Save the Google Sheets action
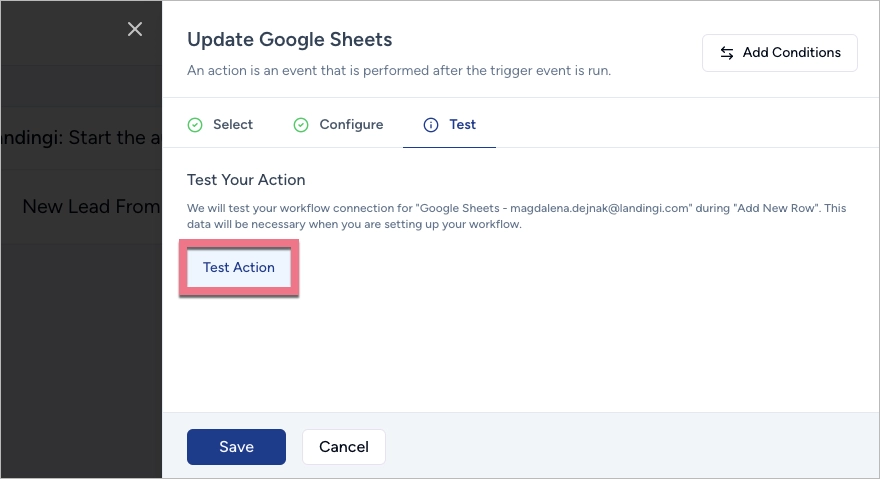Screen dimensions: 880x479 (236, 447)
